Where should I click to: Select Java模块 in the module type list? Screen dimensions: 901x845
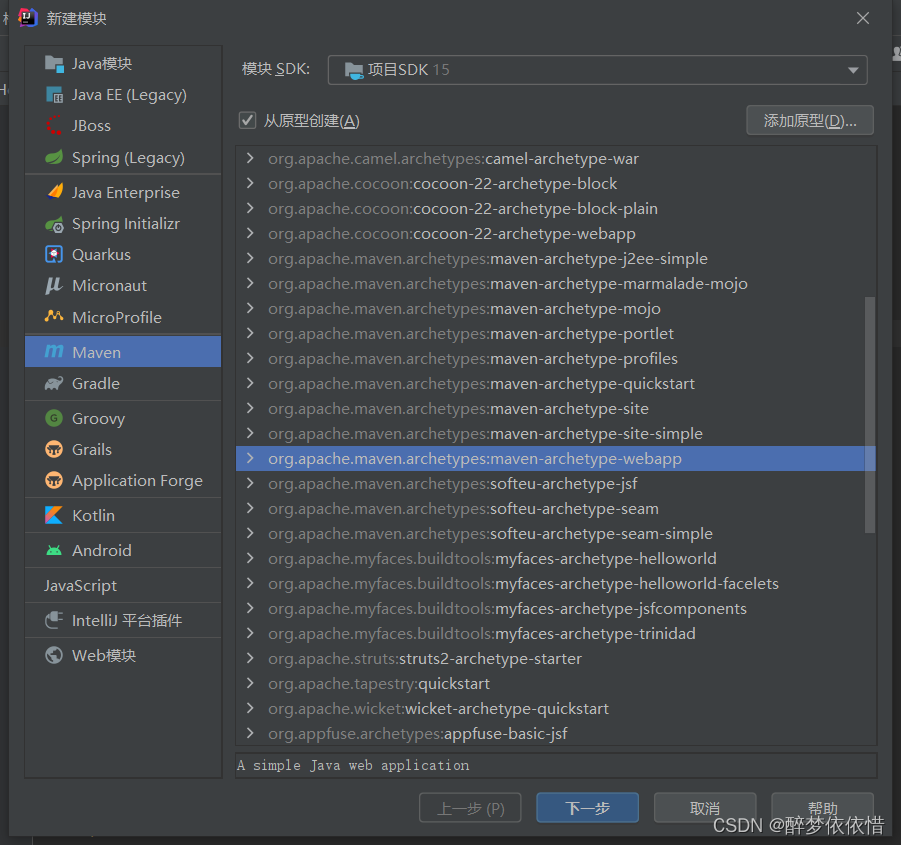pyautogui.click(x=123, y=64)
